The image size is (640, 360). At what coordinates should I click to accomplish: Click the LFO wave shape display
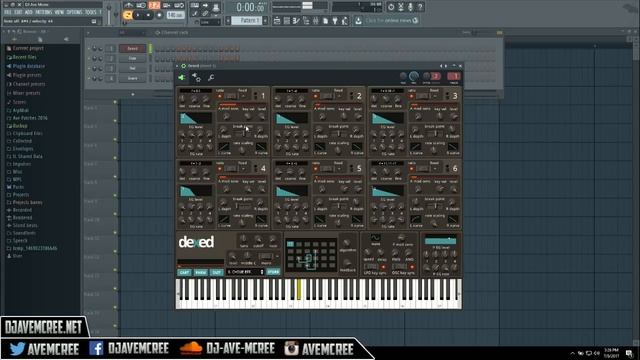(x=376, y=237)
